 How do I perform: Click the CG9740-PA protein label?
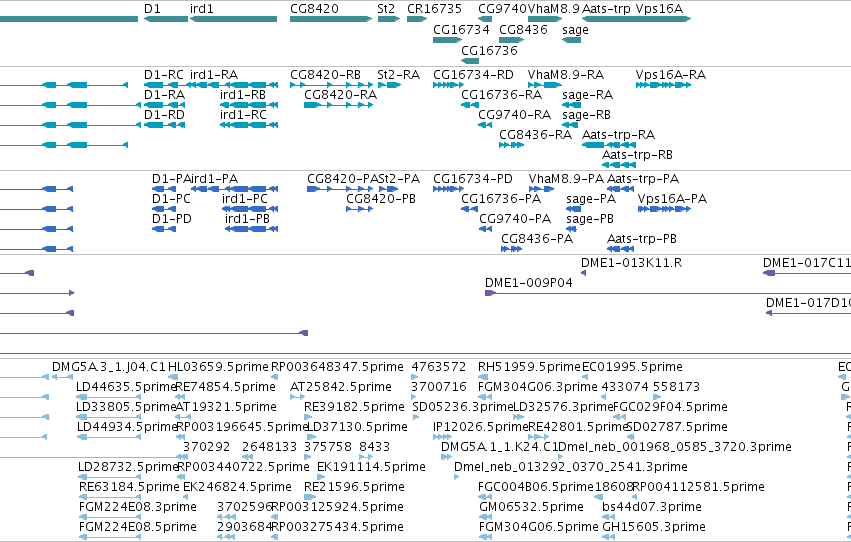(515, 219)
